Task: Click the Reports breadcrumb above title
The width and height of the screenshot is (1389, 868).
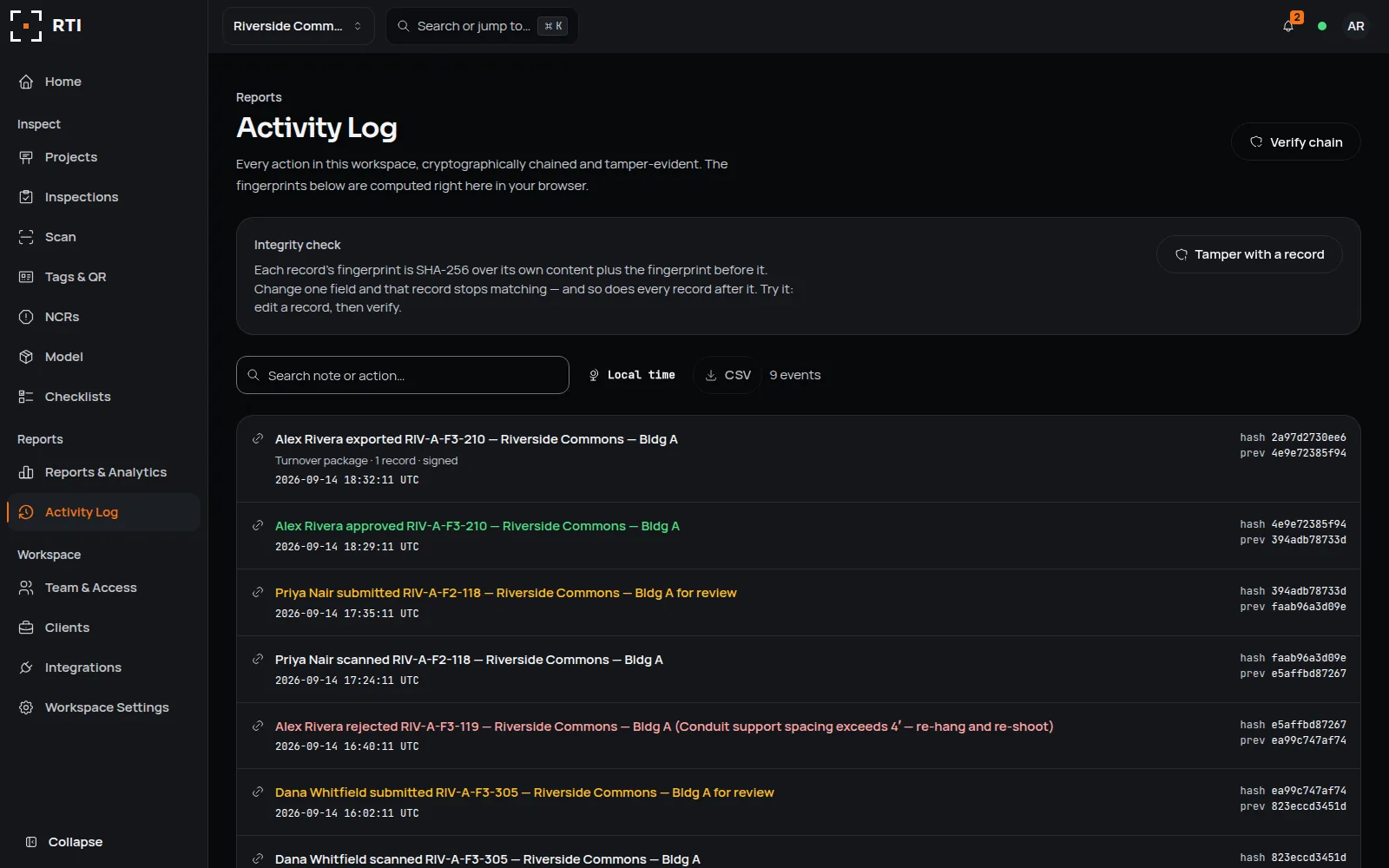Action: [x=259, y=97]
